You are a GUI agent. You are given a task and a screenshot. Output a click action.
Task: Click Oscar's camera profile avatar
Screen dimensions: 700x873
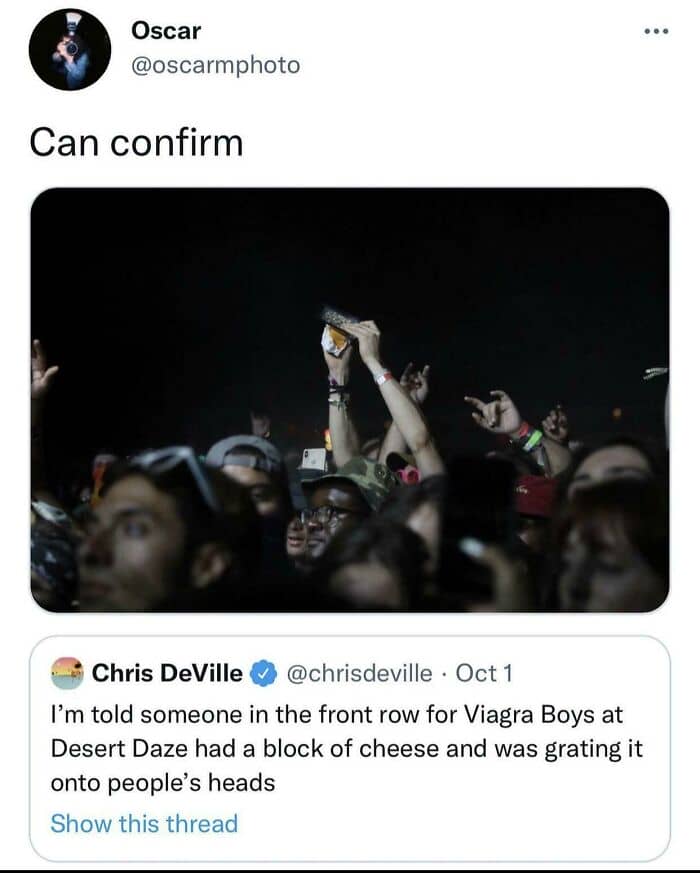tap(69, 50)
